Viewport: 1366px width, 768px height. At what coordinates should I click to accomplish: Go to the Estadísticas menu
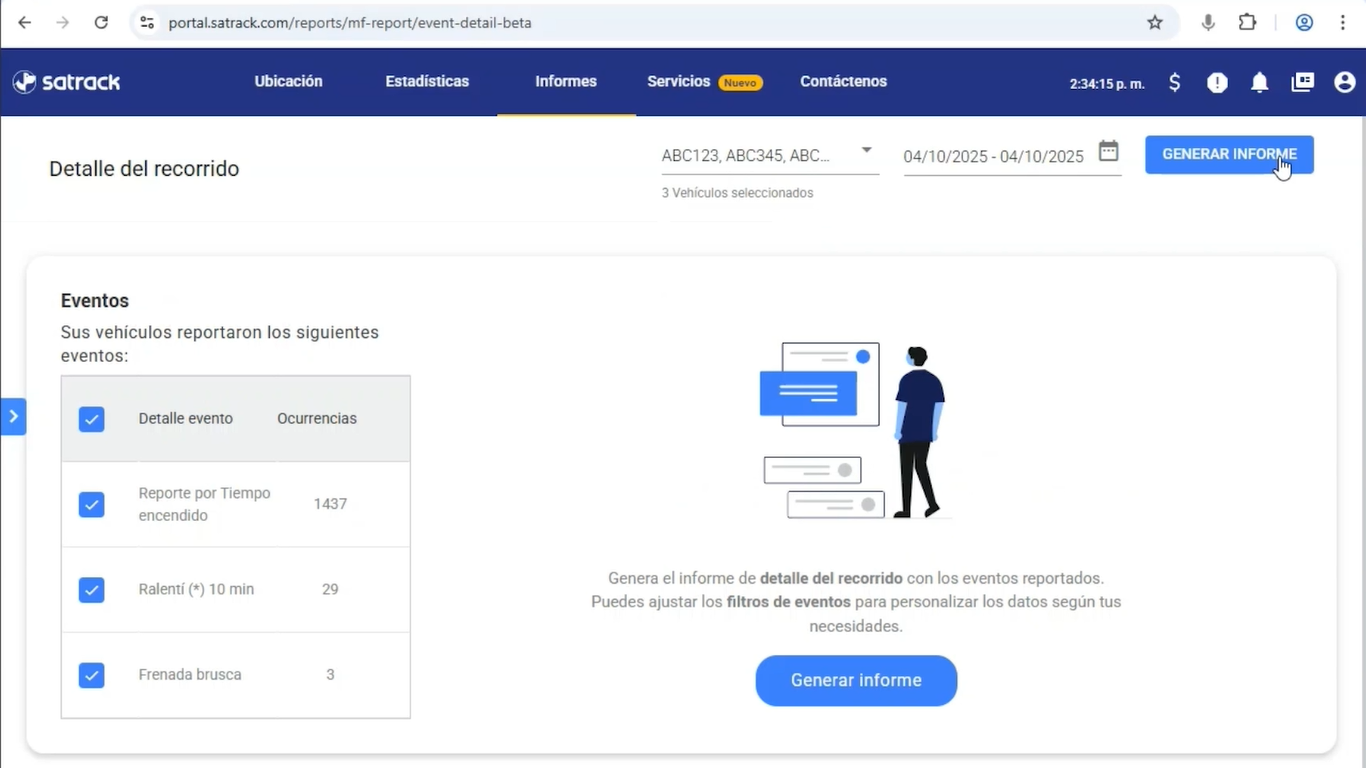pyautogui.click(x=427, y=82)
